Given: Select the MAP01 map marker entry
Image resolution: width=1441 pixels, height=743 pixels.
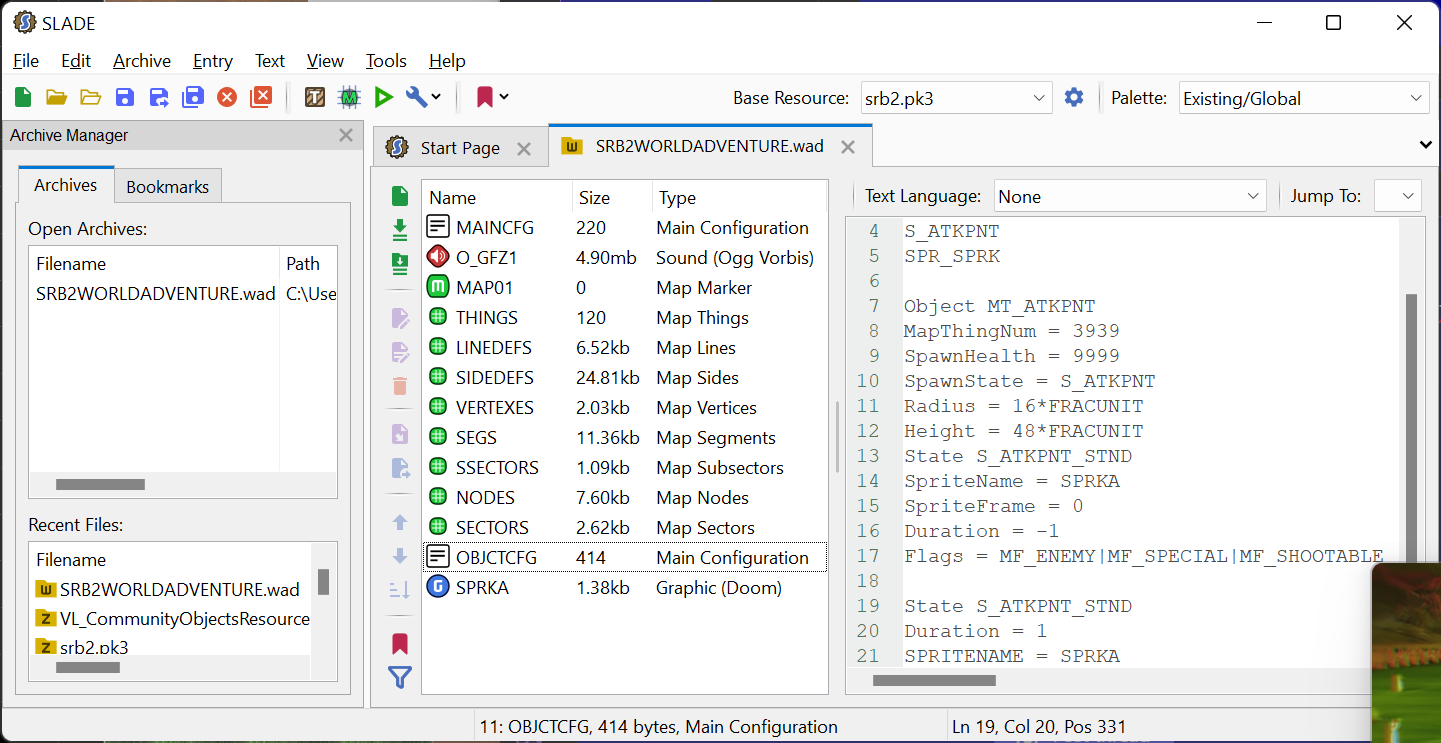Looking at the screenshot, I should [x=625, y=288].
